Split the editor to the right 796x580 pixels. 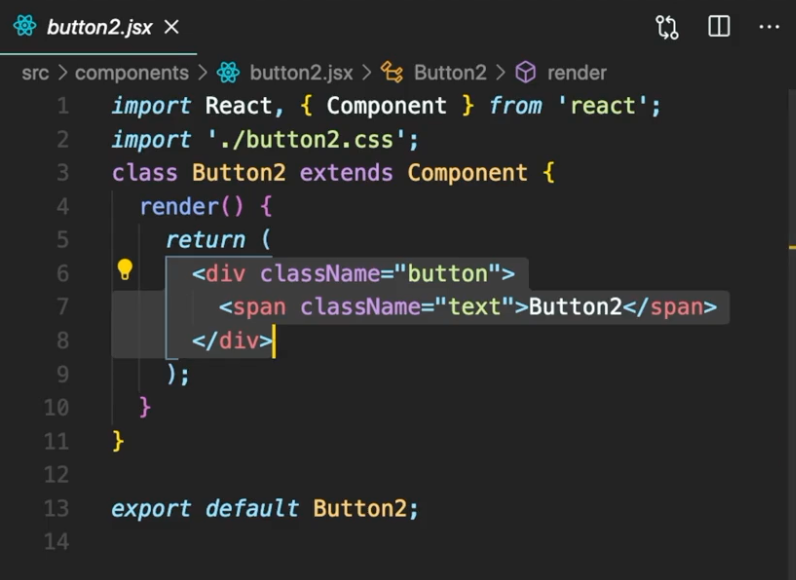pyautogui.click(x=719, y=26)
